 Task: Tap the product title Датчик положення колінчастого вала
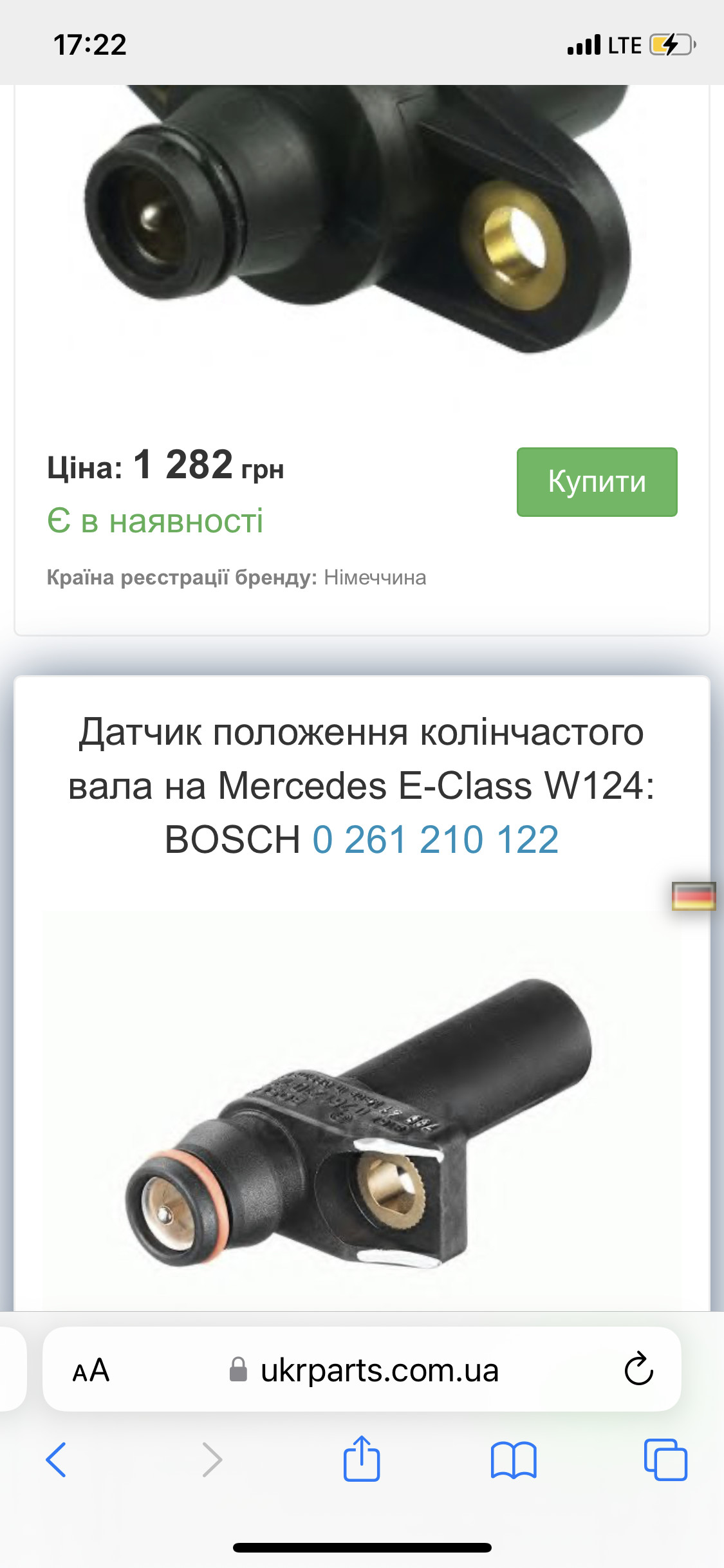(362, 759)
